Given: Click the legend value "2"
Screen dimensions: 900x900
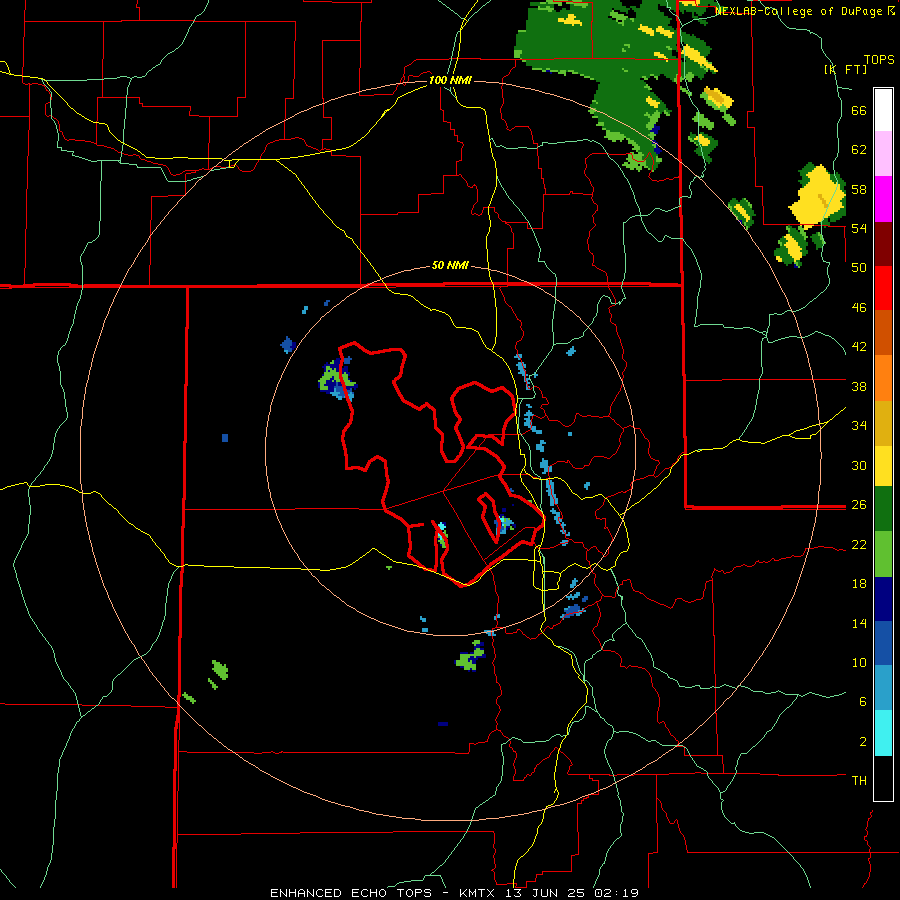Looking at the screenshot, I should click(x=863, y=741).
